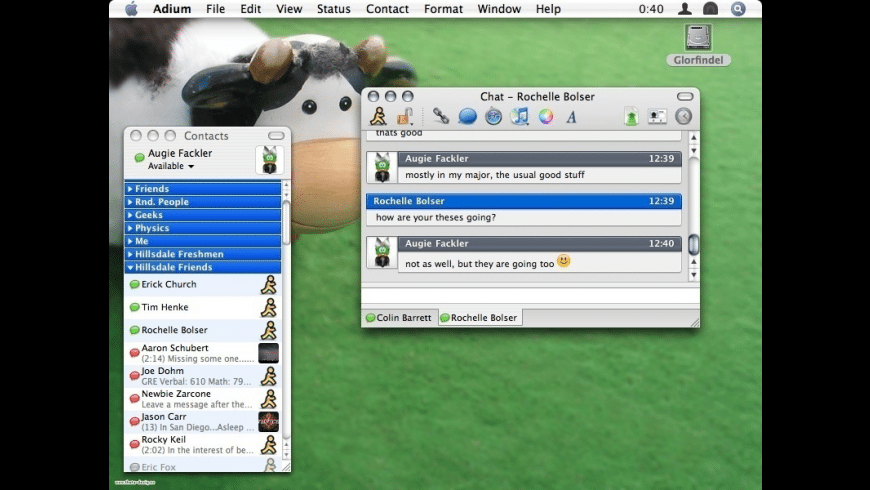Expand the Geeks group
Image resolution: width=870 pixels, height=490 pixels.
pos(203,215)
